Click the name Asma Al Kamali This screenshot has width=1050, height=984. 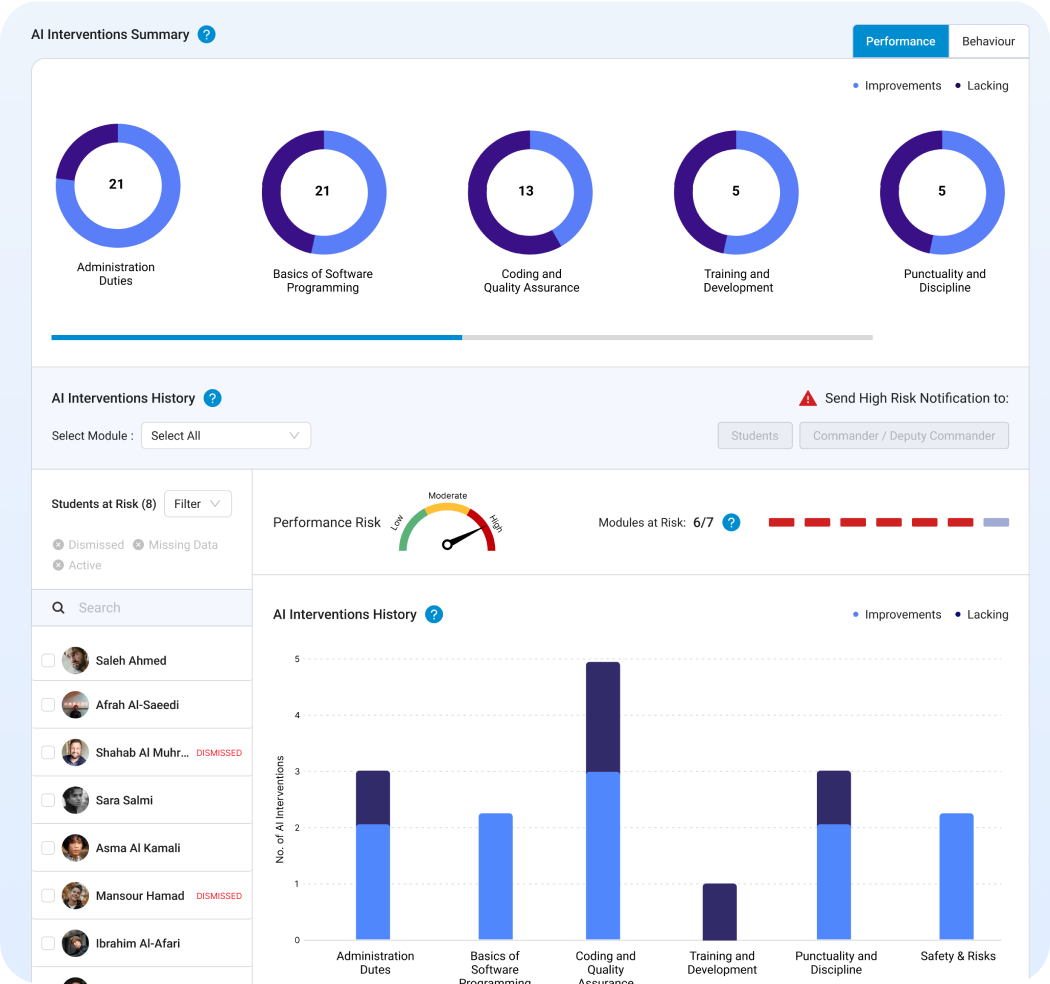(138, 848)
